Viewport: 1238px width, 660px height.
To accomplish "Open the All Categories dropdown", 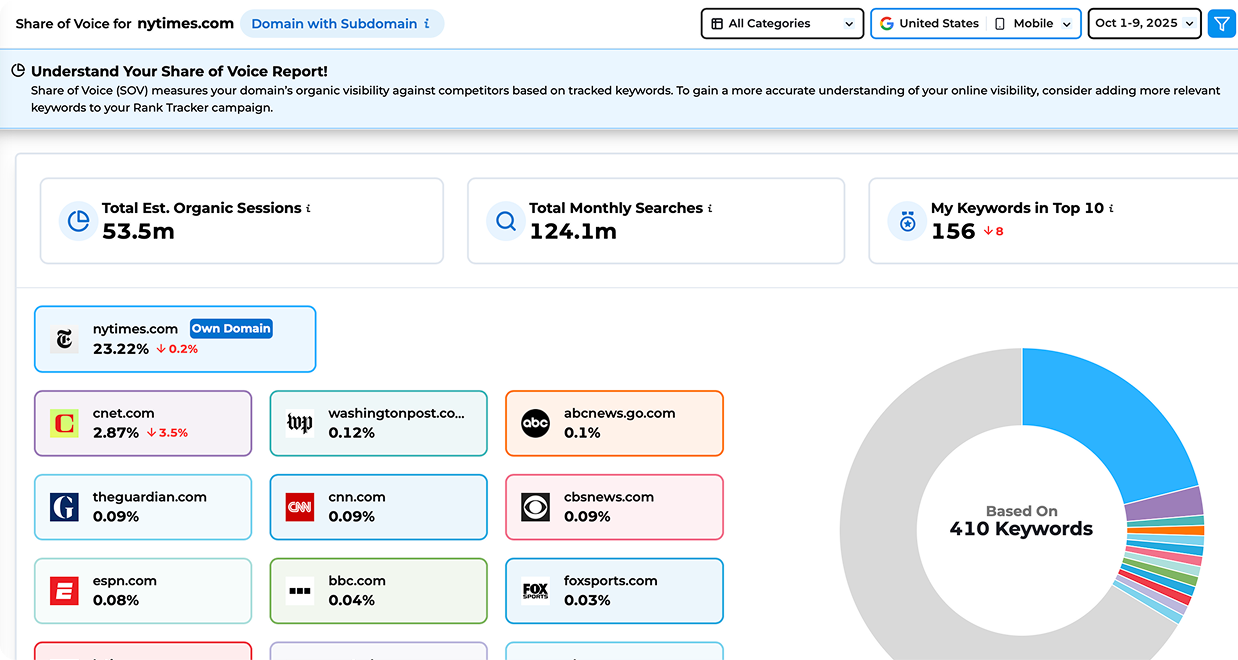I will 782,24.
